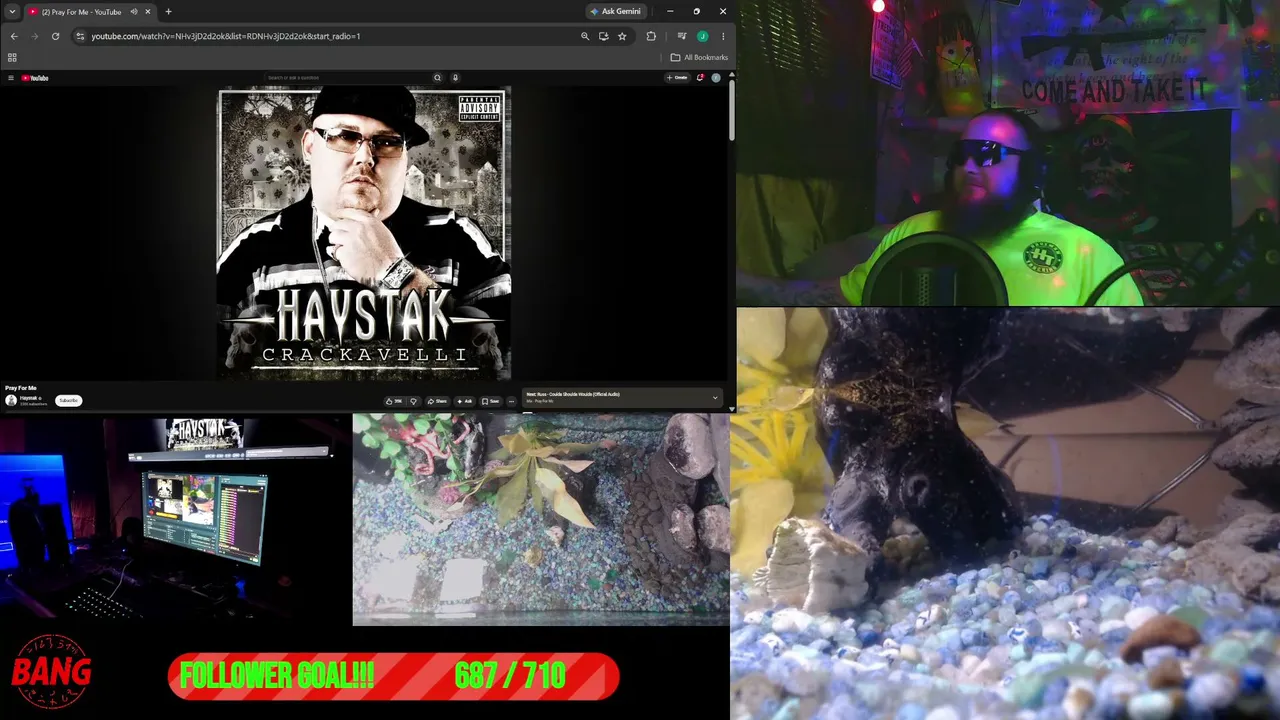Click the BANG logo on the overlay
Viewport: 1280px width, 720px height.
[52, 672]
